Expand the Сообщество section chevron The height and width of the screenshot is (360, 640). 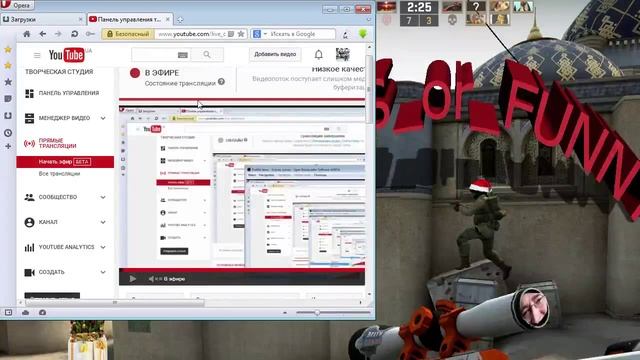[103, 197]
